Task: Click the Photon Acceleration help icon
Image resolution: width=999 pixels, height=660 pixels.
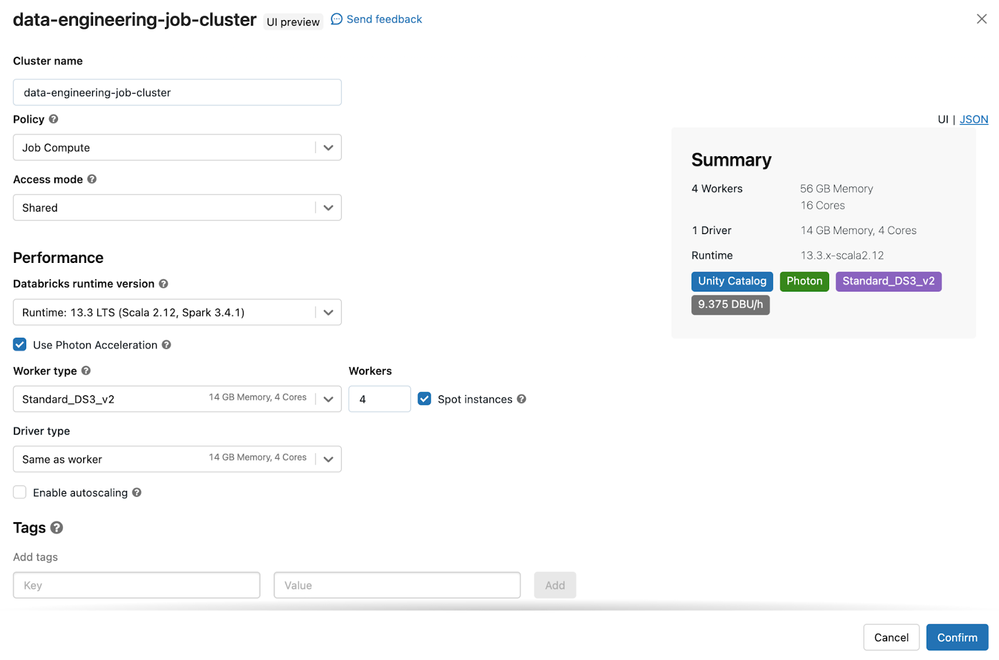Action: tap(166, 345)
